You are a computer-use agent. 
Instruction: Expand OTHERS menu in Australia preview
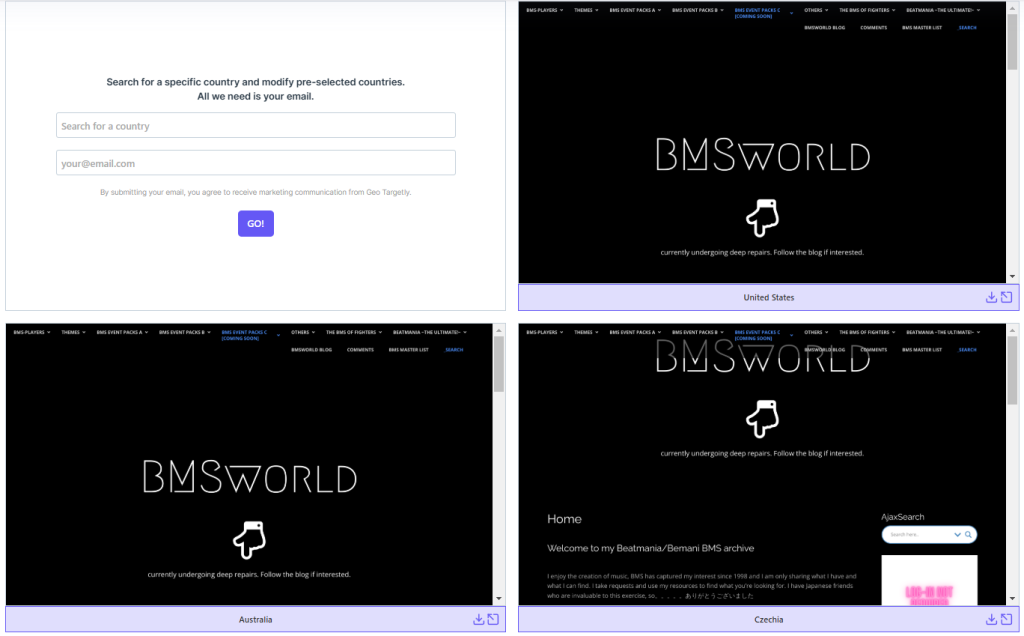pos(303,332)
